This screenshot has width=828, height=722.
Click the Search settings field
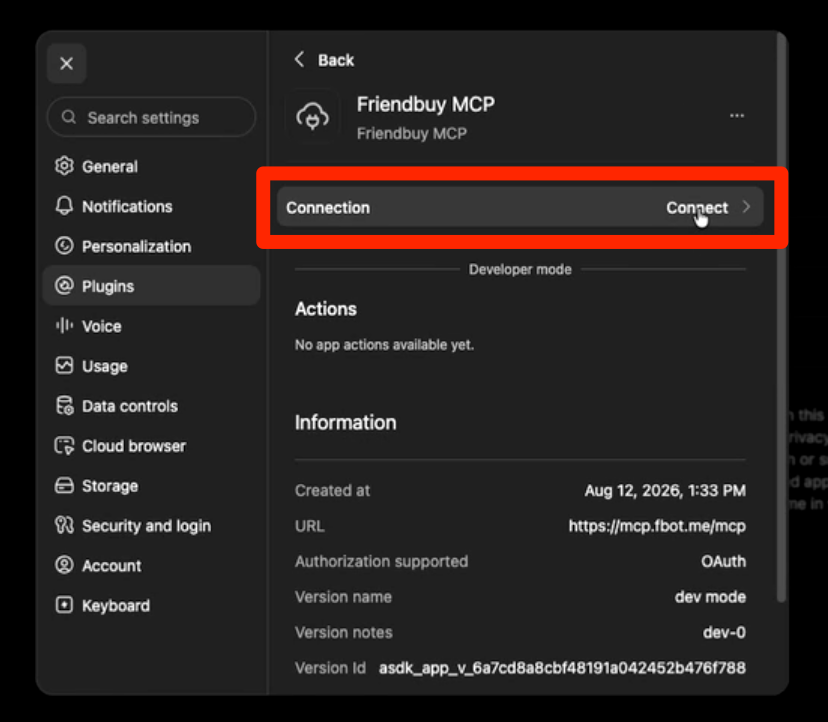(x=152, y=117)
